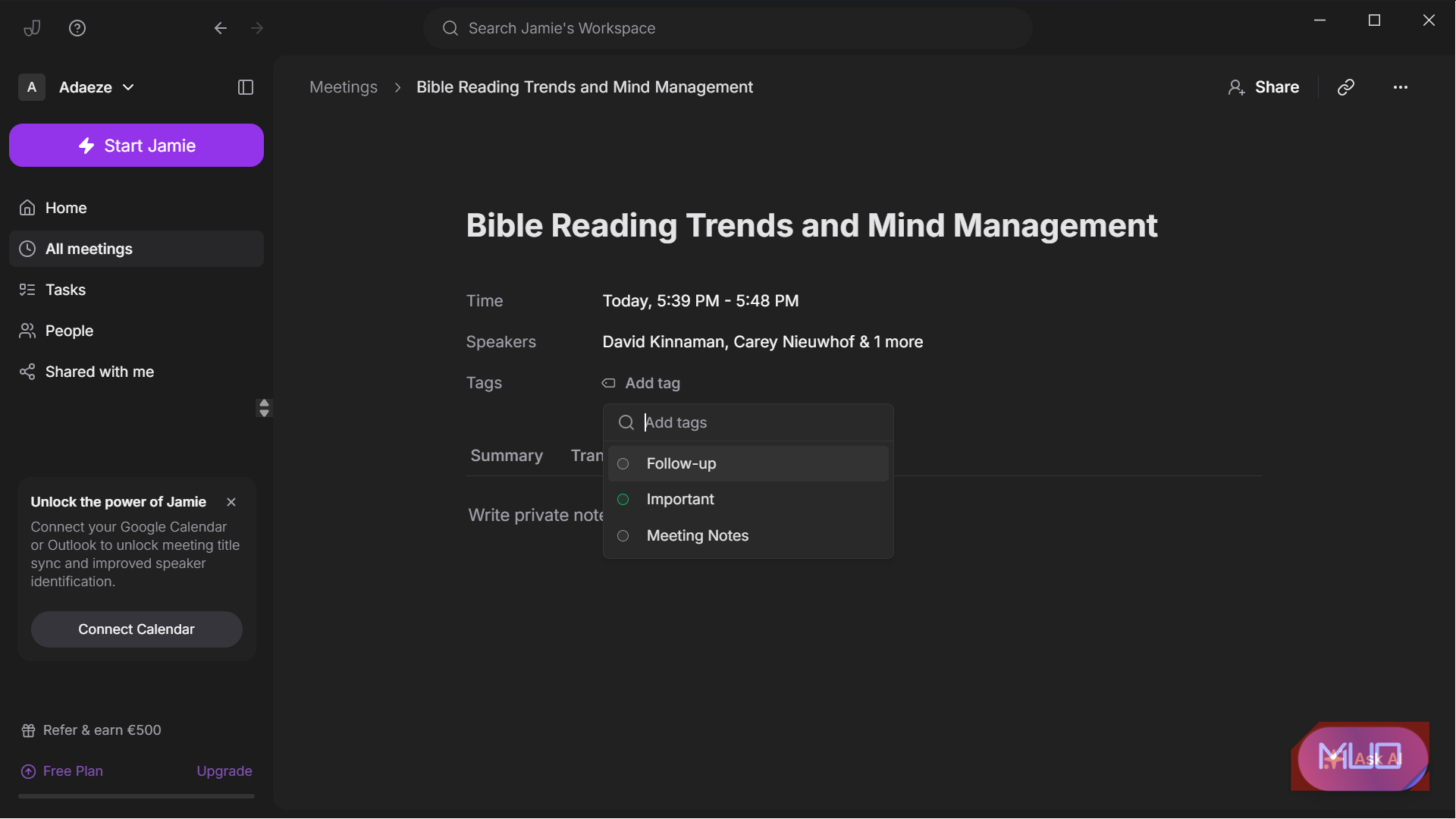Click the speakers list David Kinnaman, Carey Nieuwhof
This screenshot has width=1456, height=819.
tap(763, 342)
